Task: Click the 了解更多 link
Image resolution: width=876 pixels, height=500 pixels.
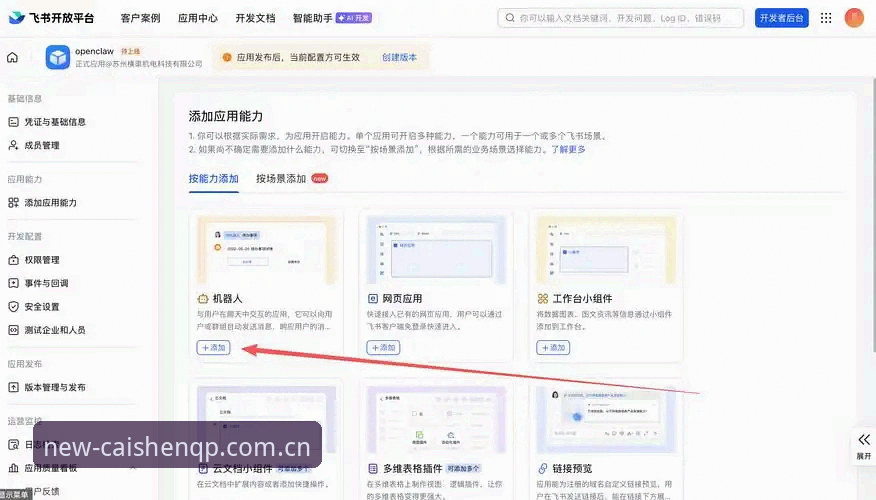Action: tap(569, 150)
